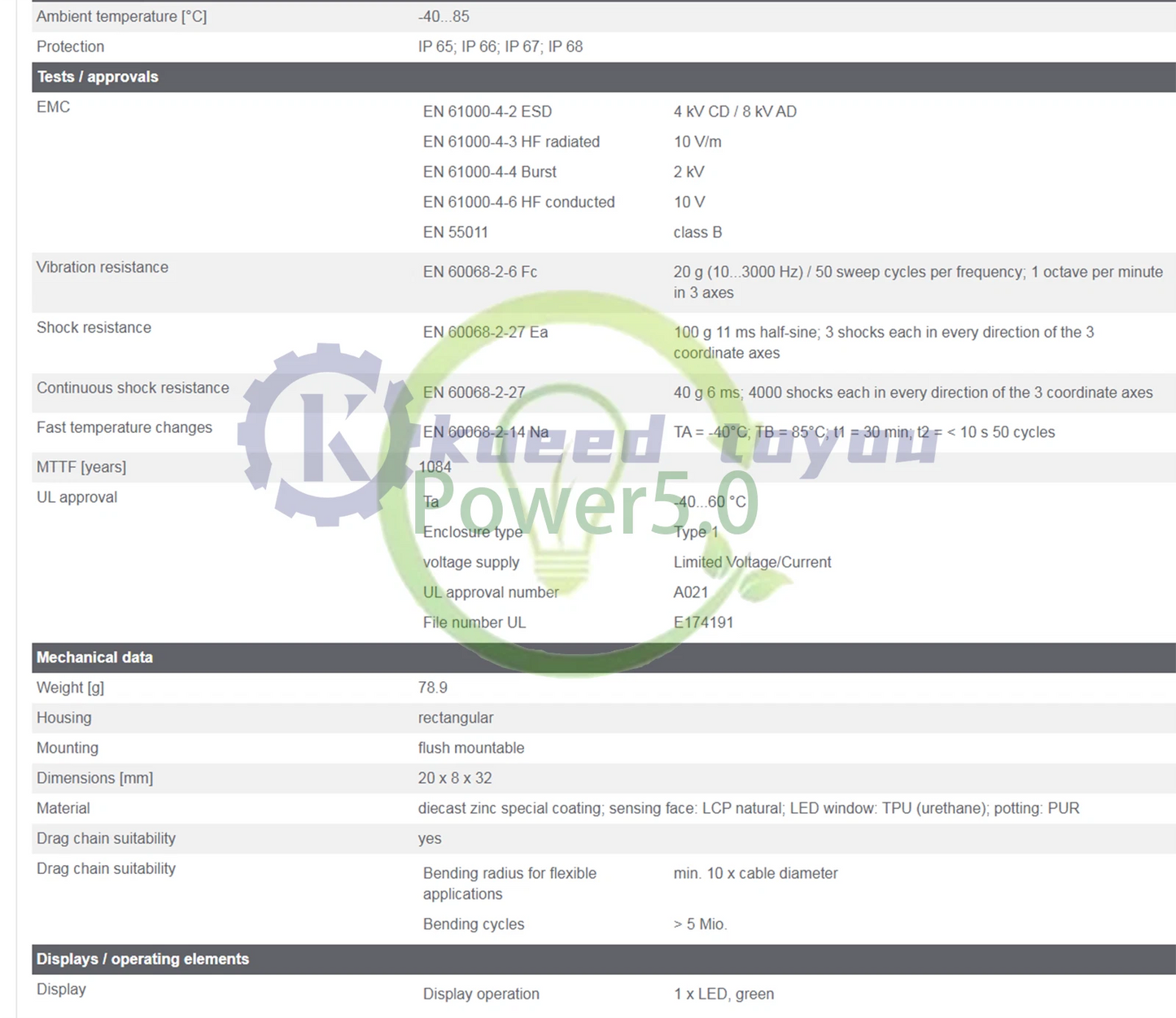Click the Dimensions [mm] label
The image size is (1176, 1018).
click(94, 778)
